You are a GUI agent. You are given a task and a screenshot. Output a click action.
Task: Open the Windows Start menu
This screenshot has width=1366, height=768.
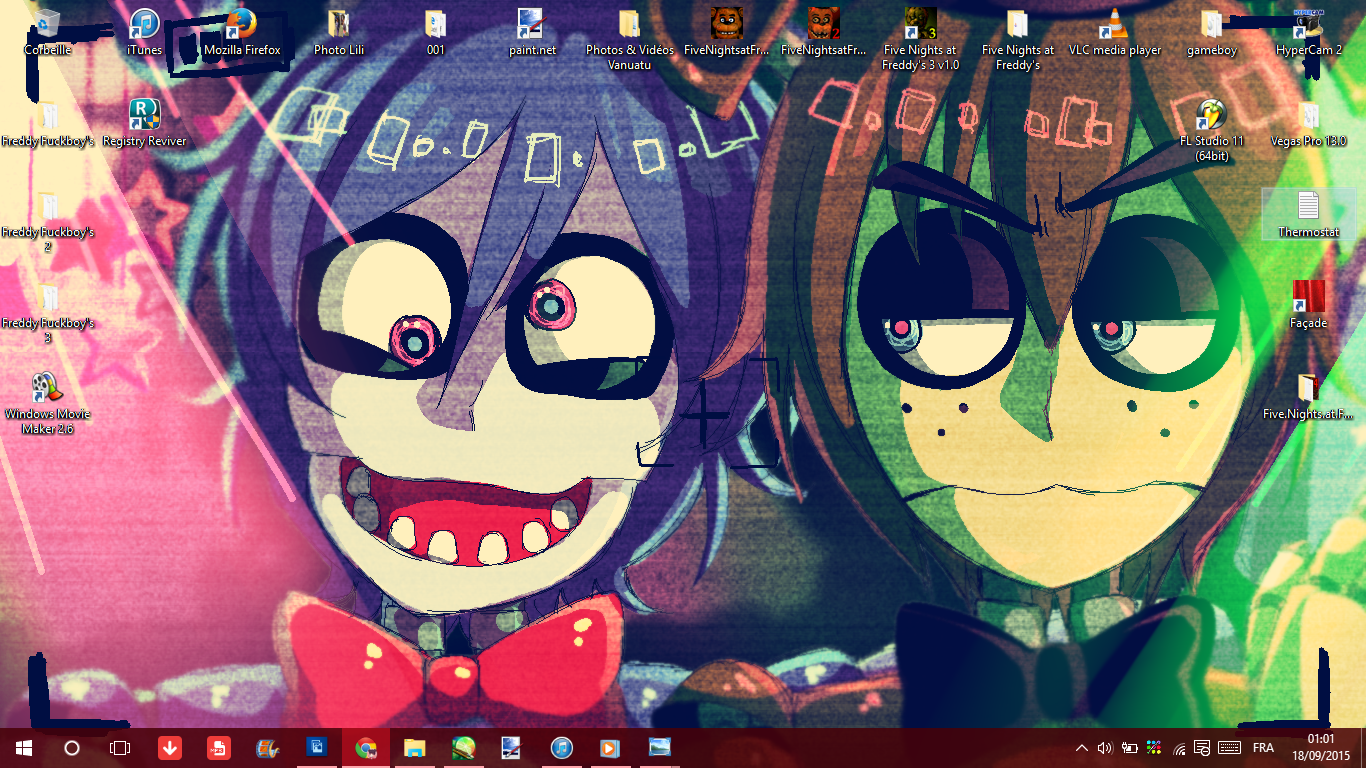(x=23, y=748)
